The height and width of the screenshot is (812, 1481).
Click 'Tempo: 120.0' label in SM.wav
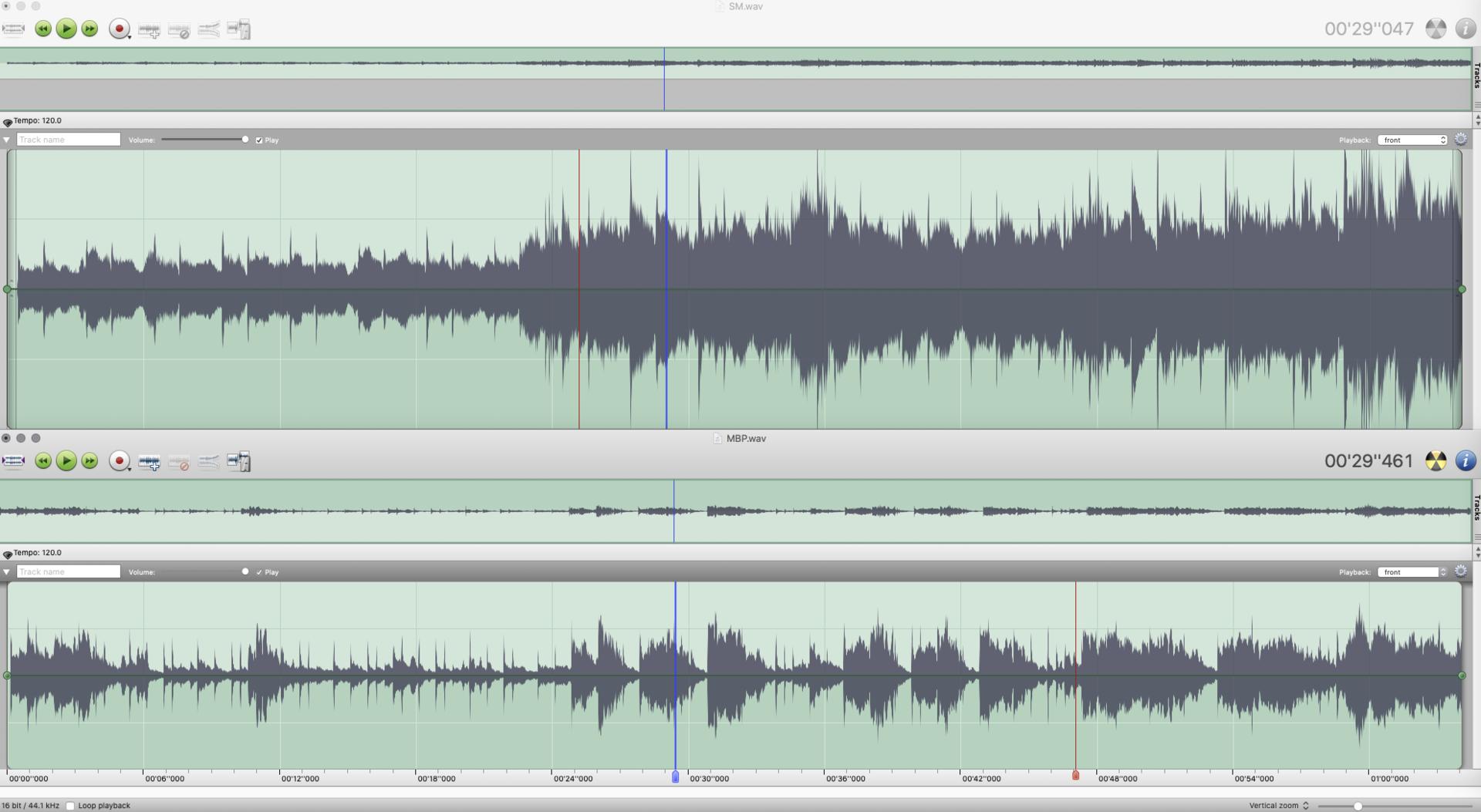pyautogui.click(x=37, y=121)
